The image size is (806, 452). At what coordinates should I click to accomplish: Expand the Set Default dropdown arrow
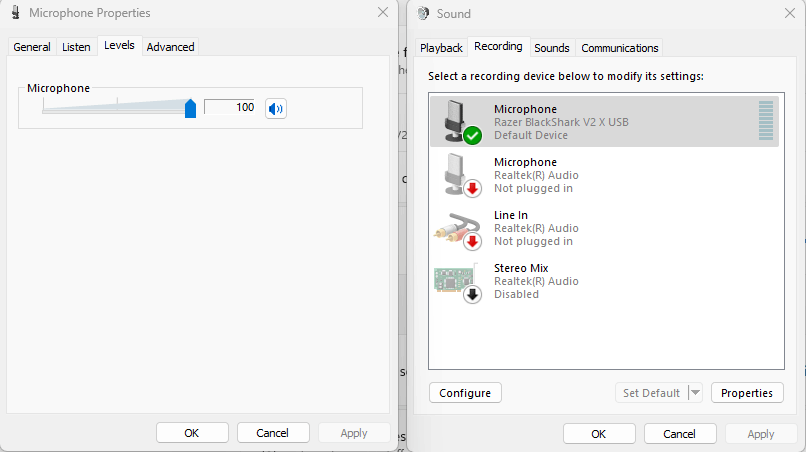point(695,393)
